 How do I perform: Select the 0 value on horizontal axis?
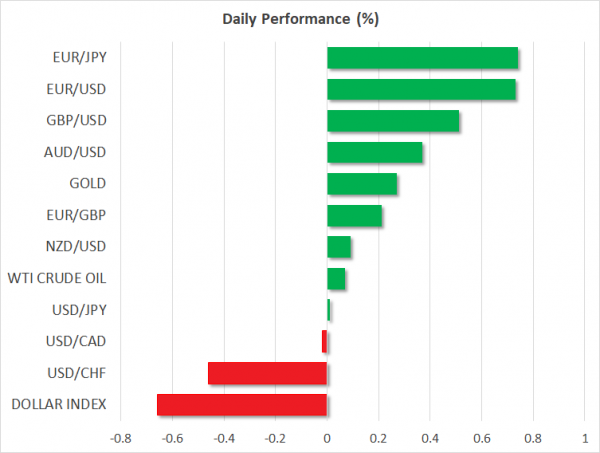[x=327, y=438]
